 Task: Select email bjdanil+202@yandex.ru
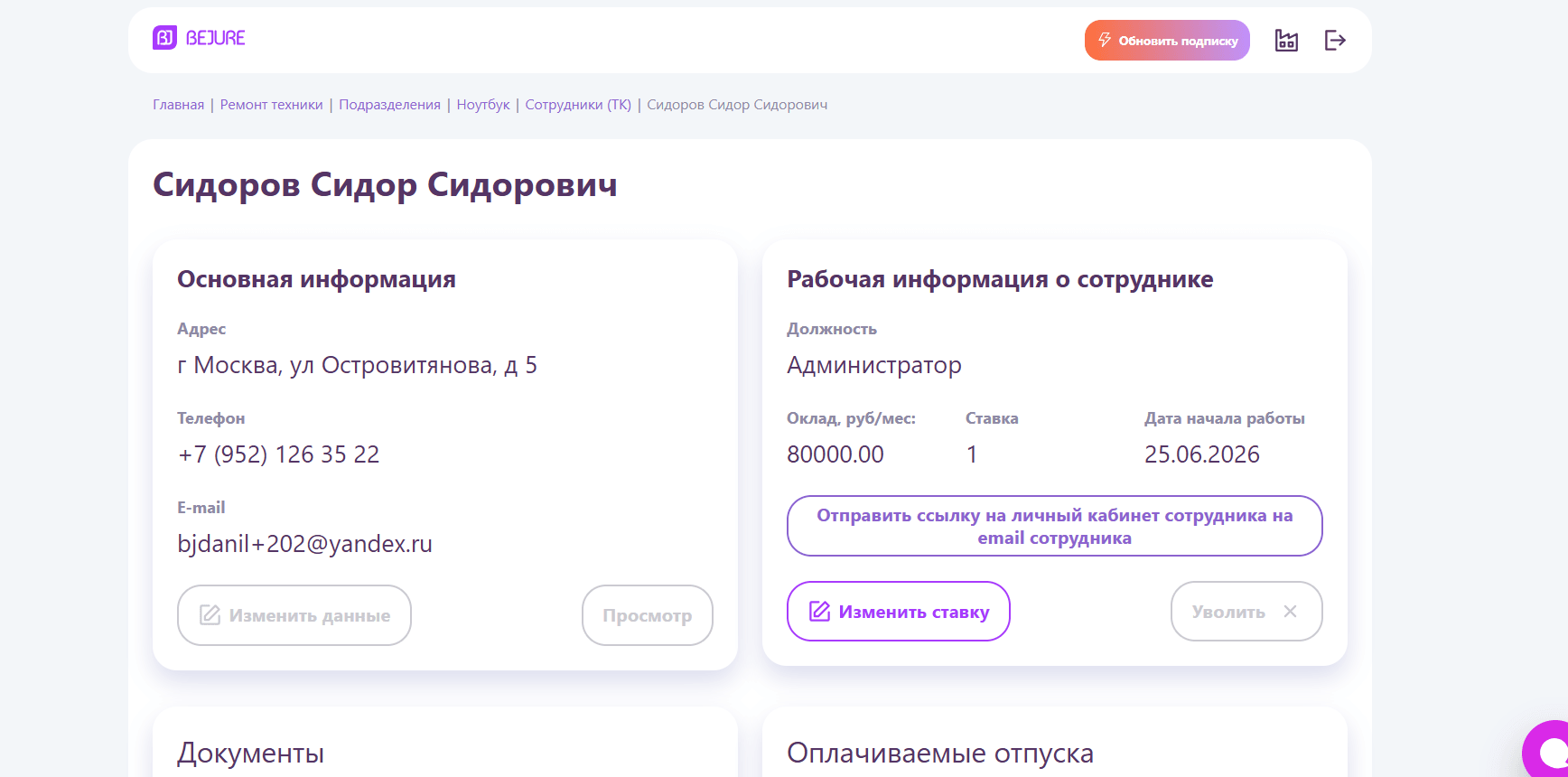(305, 544)
